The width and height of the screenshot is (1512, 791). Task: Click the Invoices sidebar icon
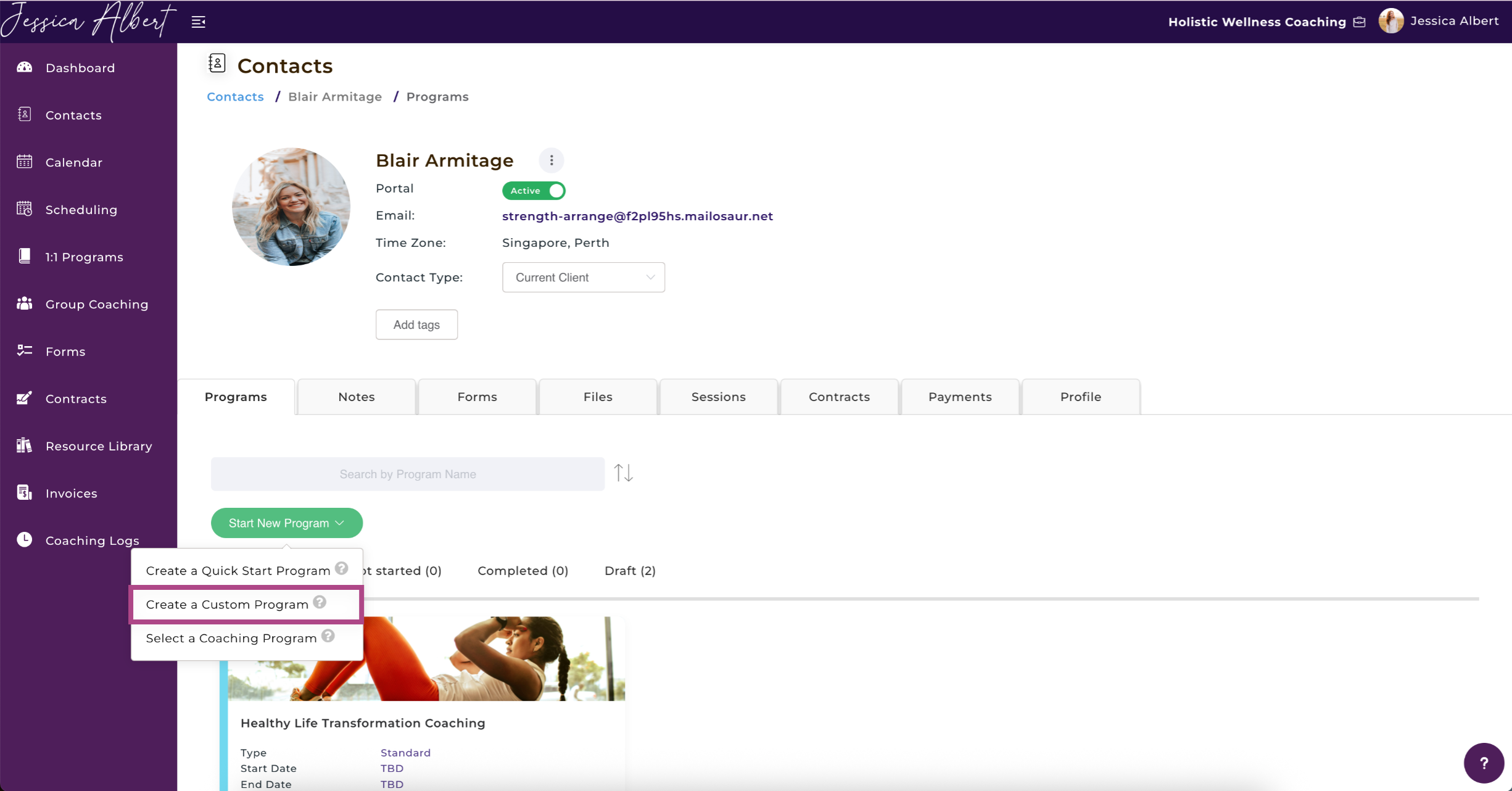point(24,492)
